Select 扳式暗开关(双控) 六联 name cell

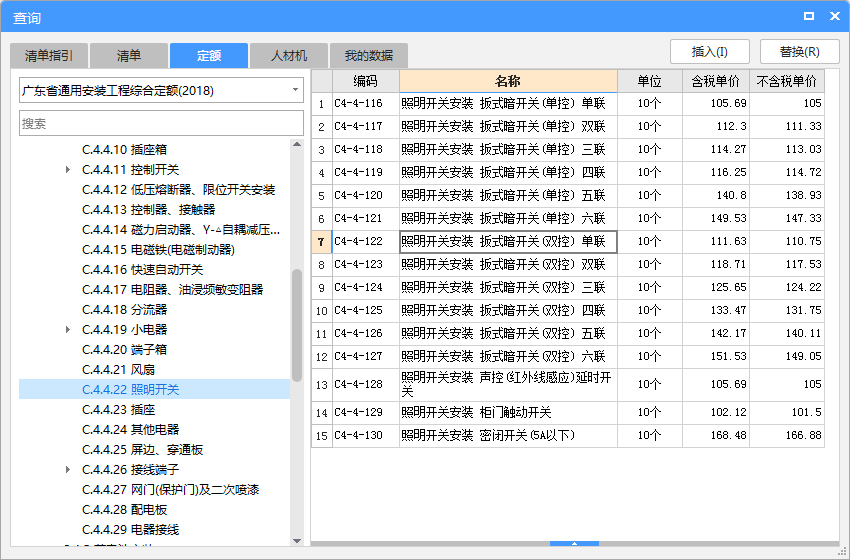click(508, 357)
